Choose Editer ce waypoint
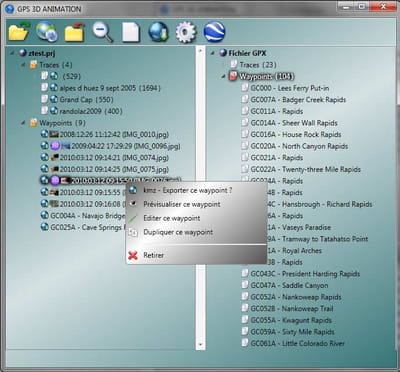 click(x=172, y=218)
